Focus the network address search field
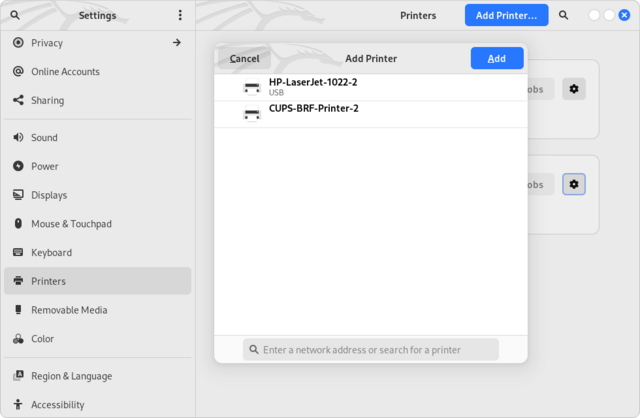Screen dimensions: 640x418 371,350
